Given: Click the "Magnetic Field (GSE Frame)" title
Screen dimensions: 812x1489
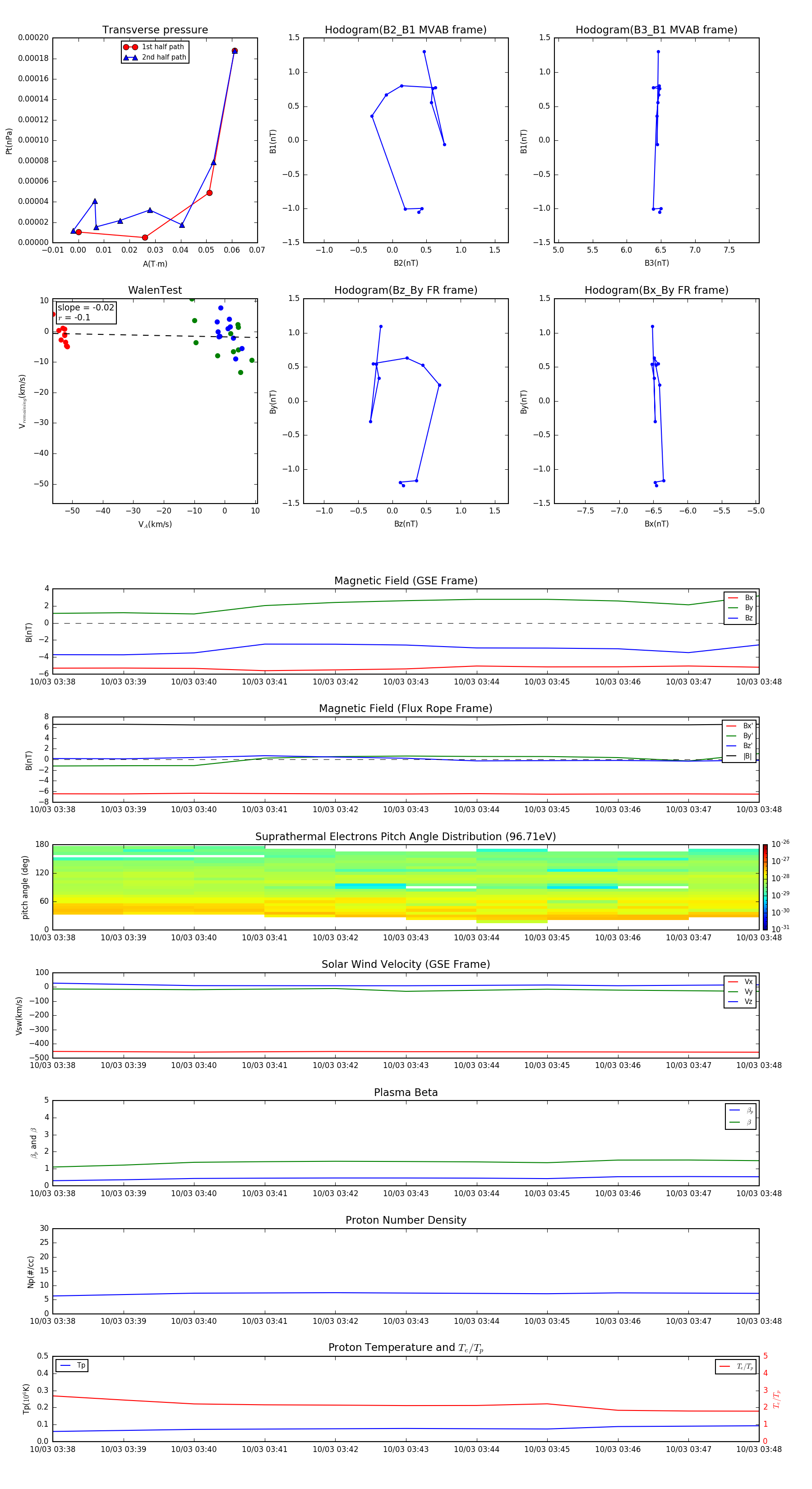Looking at the screenshot, I should (x=406, y=581).
